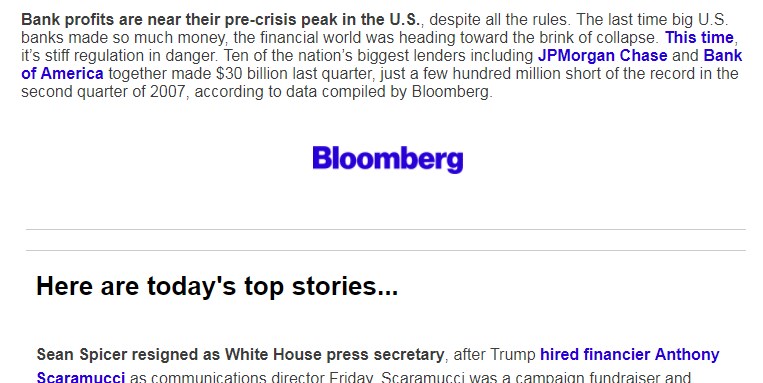Click the blue "Scaramucci" link text
This screenshot has height=383, width=763.
tap(81, 377)
